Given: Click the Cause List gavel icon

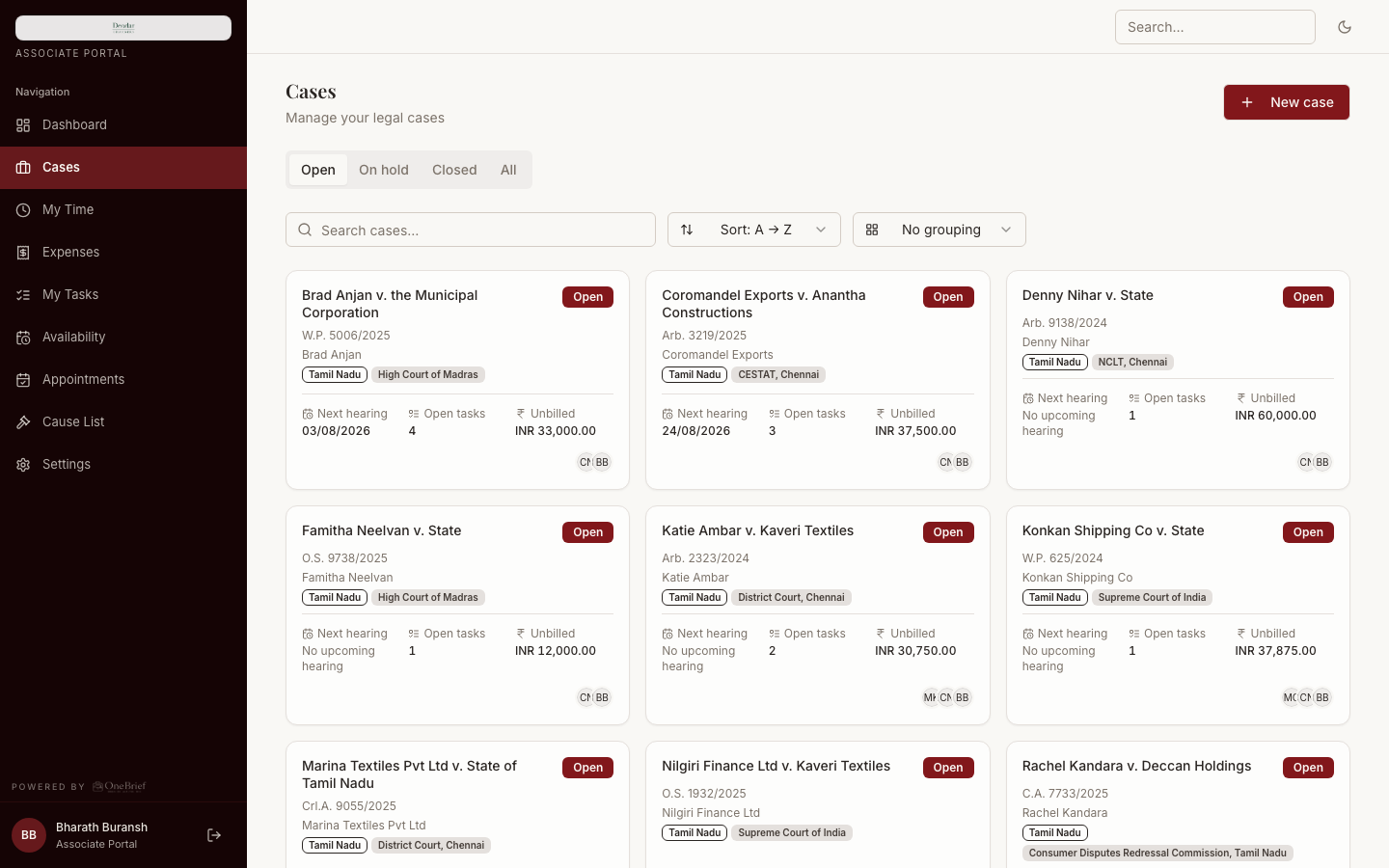Looking at the screenshot, I should [x=23, y=422].
